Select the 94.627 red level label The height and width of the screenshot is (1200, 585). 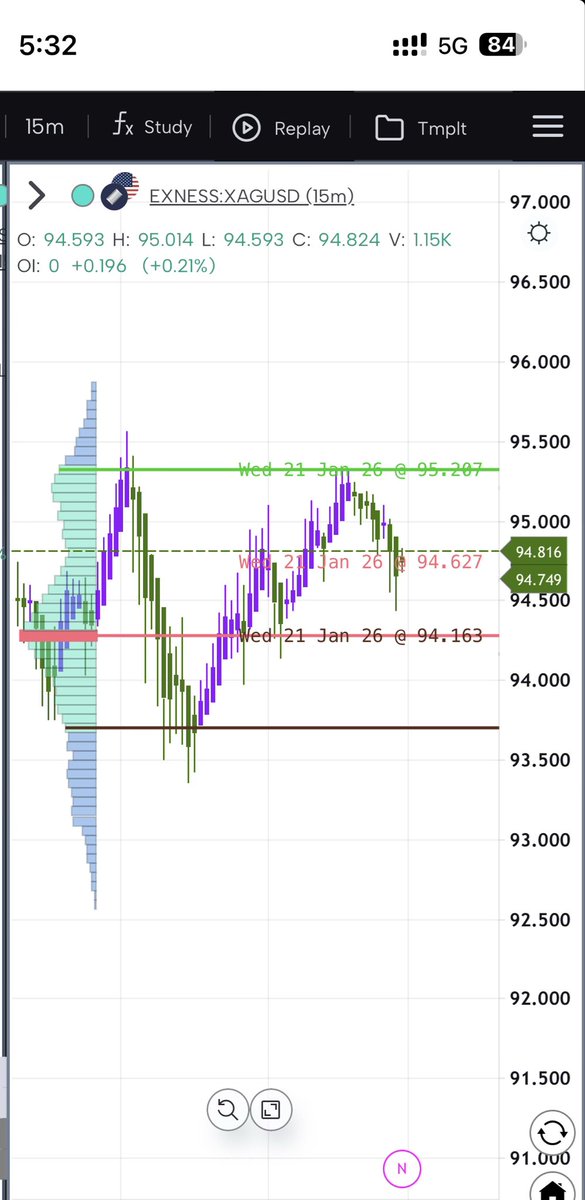click(360, 562)
